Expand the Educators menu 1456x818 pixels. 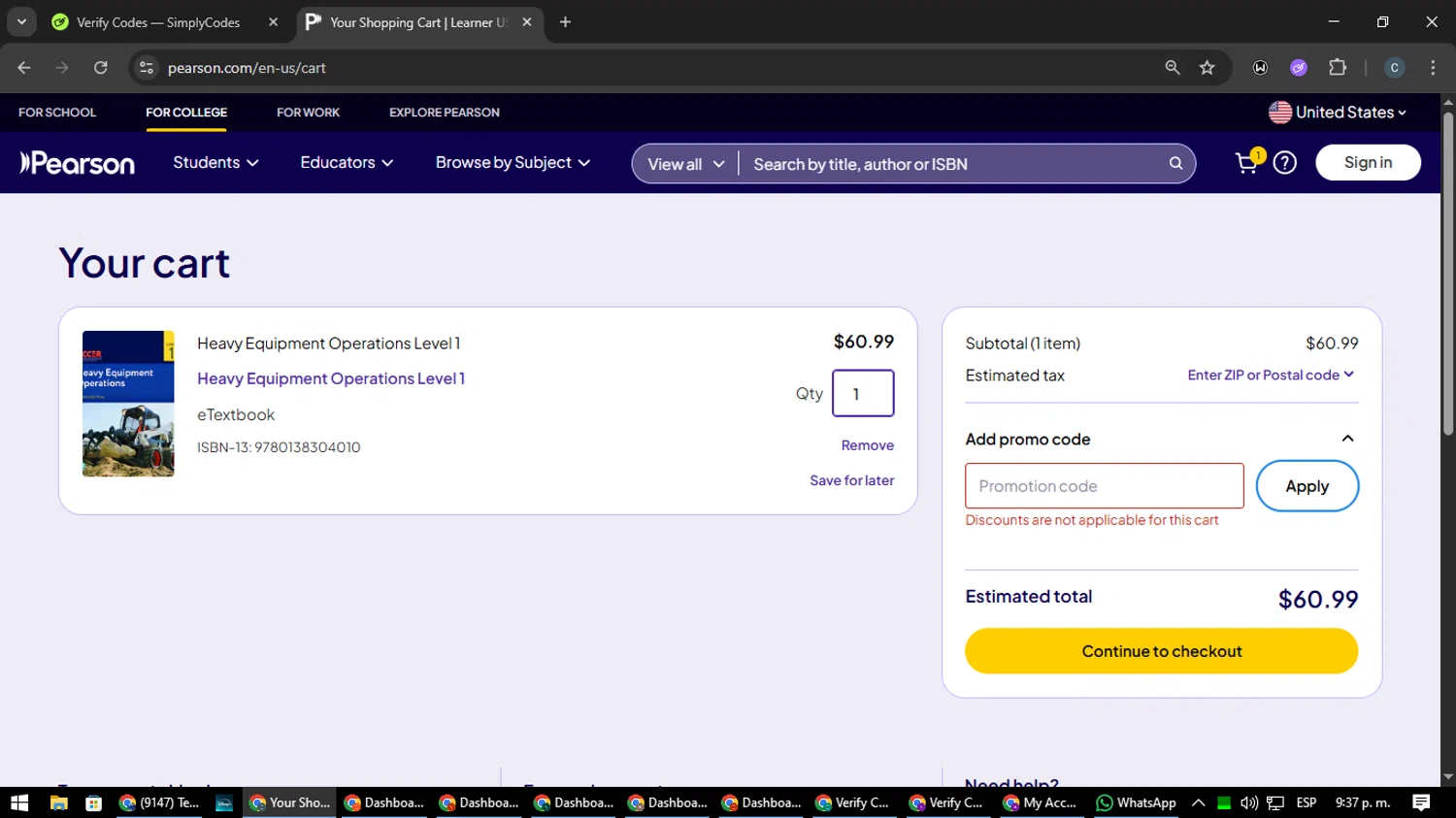click(x=347, y=163)
